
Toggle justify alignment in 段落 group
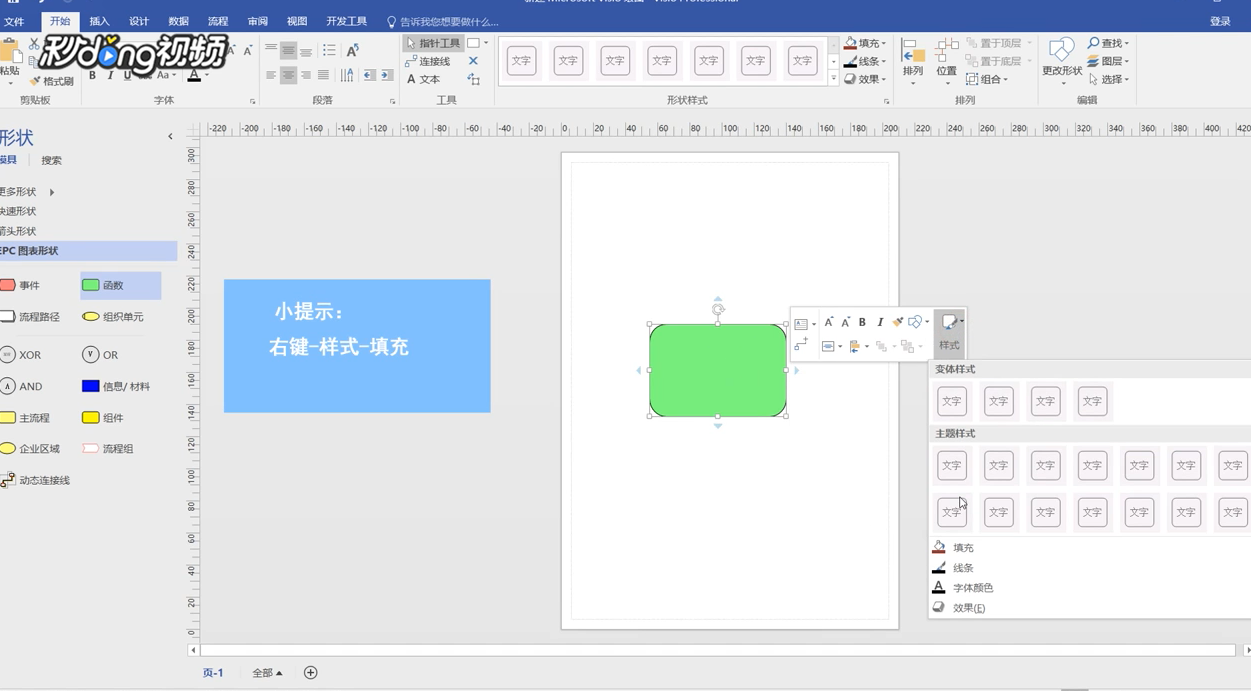click(322, 75)
